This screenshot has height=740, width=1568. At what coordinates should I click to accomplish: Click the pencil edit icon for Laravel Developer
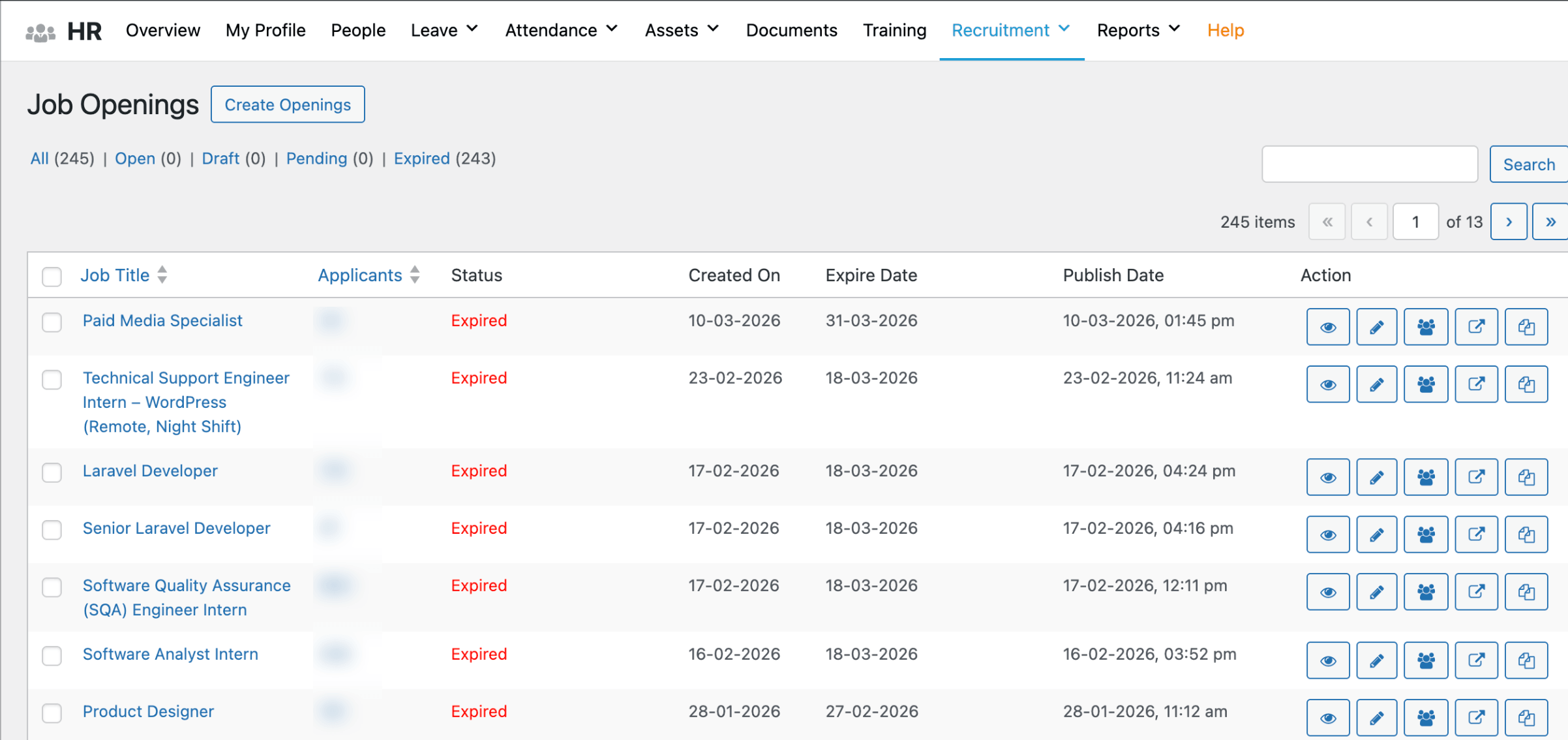1376,477
